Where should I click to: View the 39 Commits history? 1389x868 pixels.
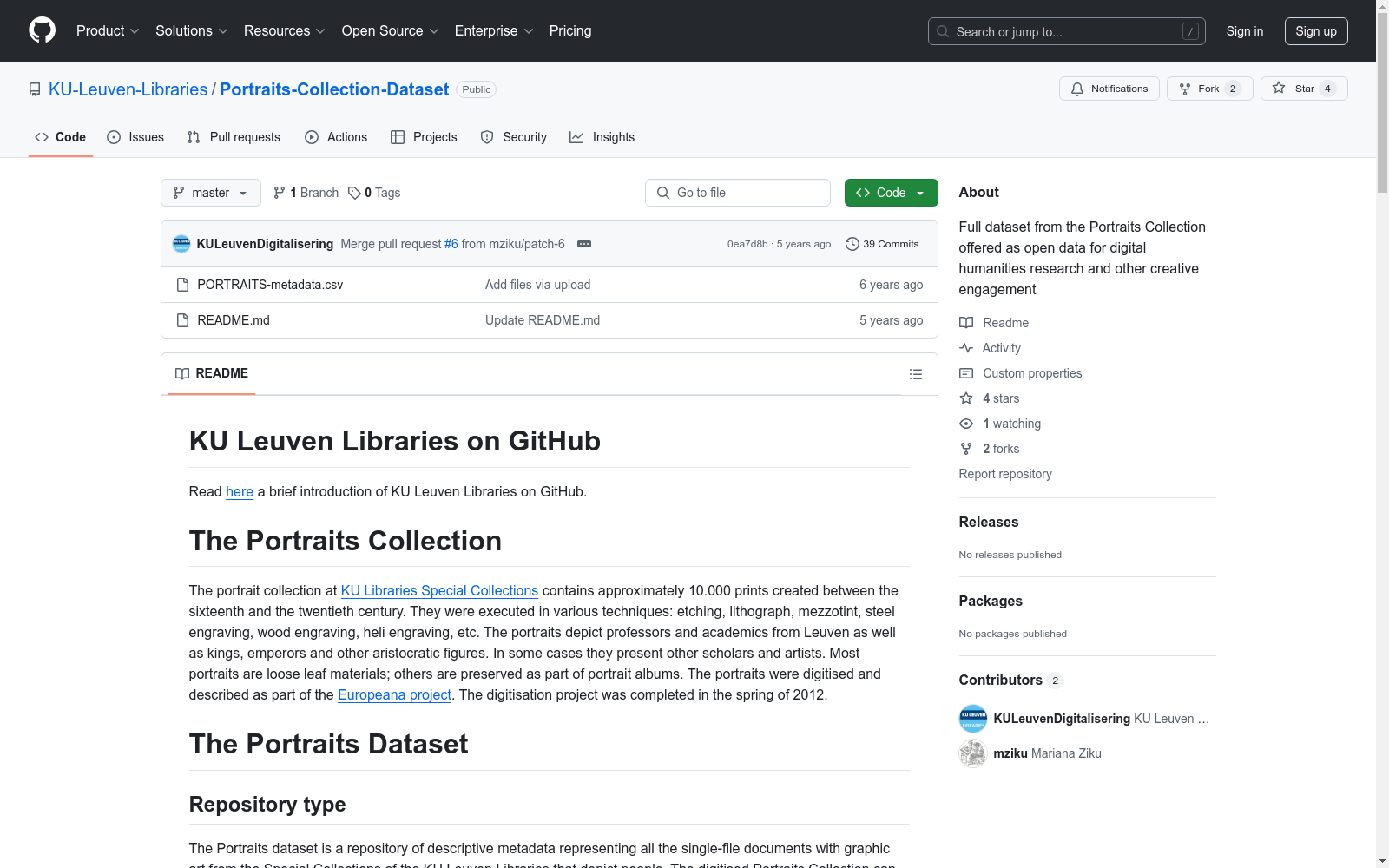[x=882, y=244]
